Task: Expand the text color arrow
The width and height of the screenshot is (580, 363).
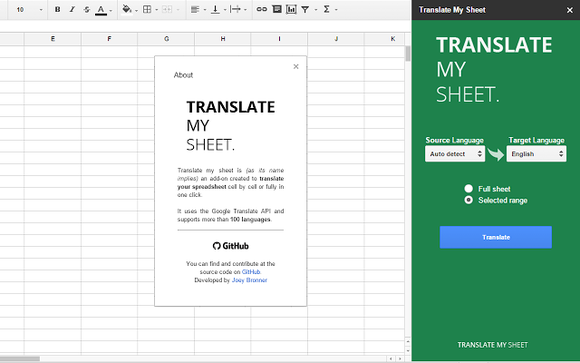Action: [111, 10]
